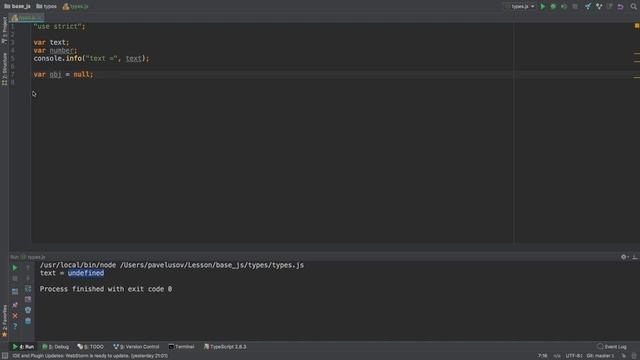Click the down arrow in the Run panel

(x=28, y=278)
